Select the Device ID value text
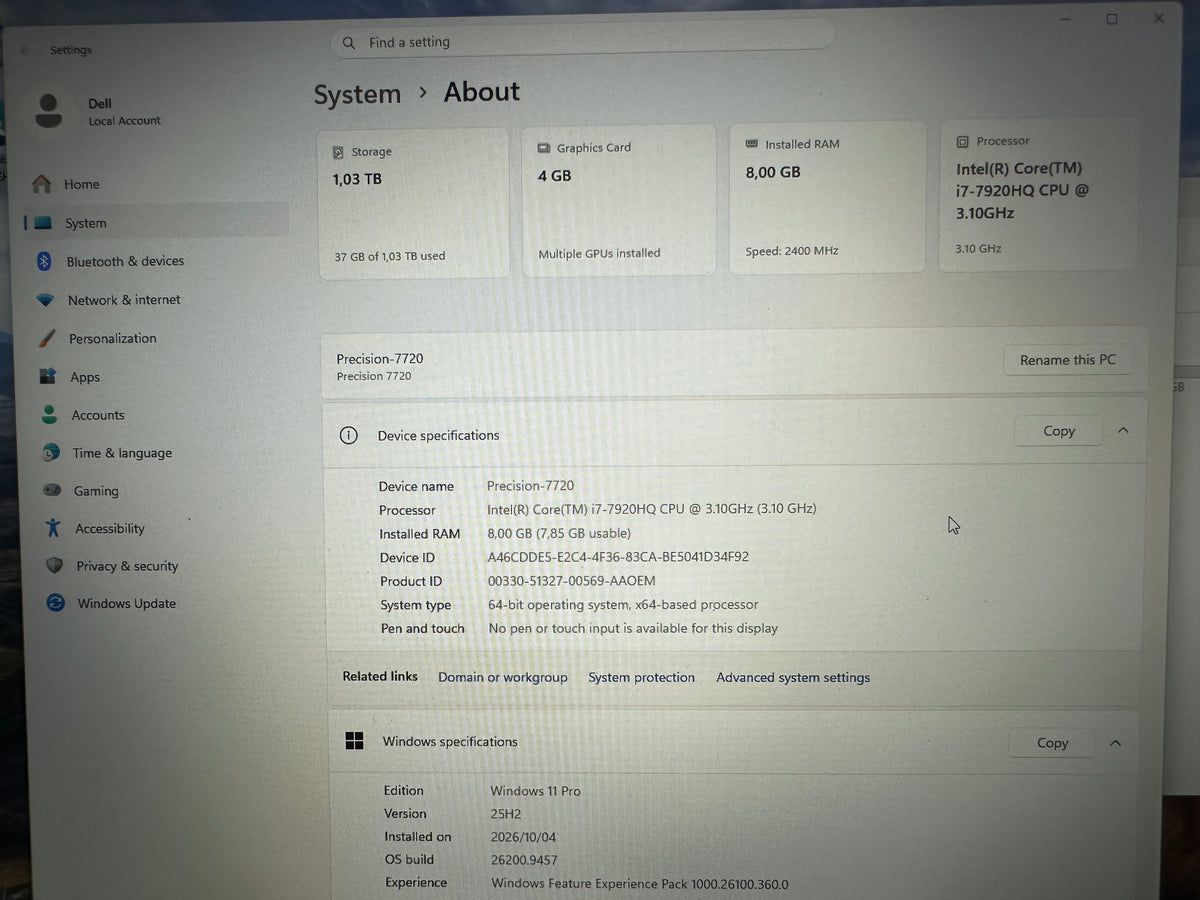This screenshot has height=900, width=1200. [x=618, y=557]
